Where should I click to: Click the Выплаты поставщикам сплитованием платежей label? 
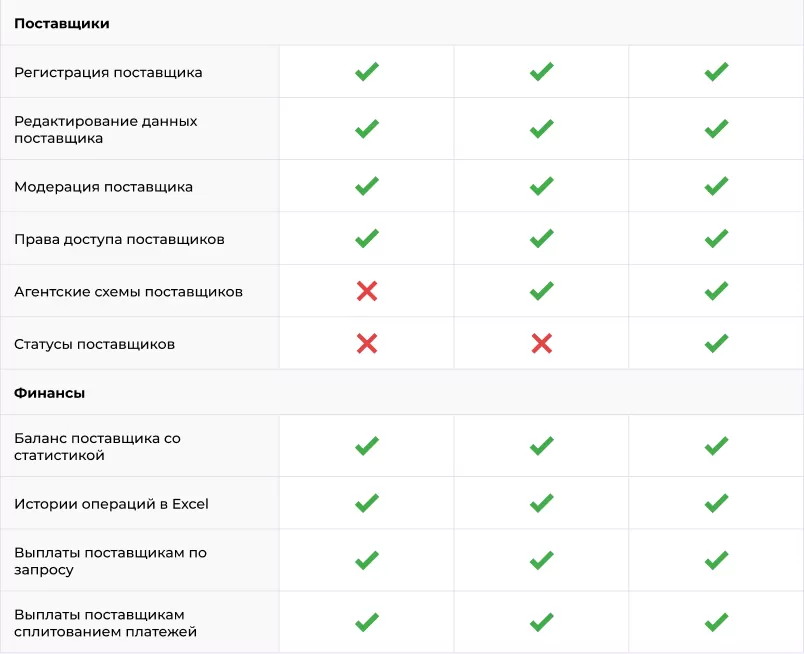click(x=105, y=622)
